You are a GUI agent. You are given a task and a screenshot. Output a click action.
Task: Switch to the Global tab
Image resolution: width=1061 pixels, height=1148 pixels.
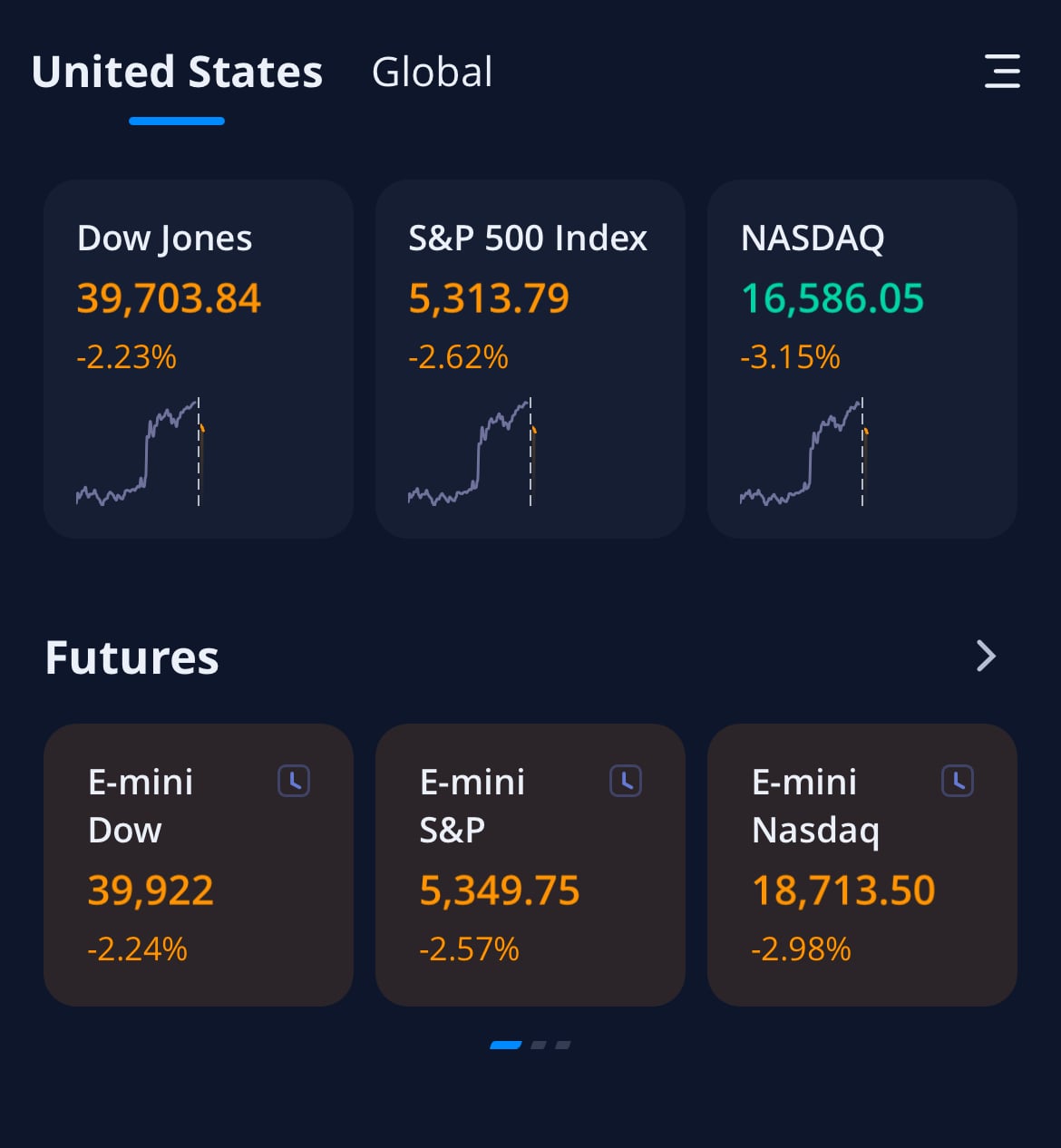click(432, 73)
